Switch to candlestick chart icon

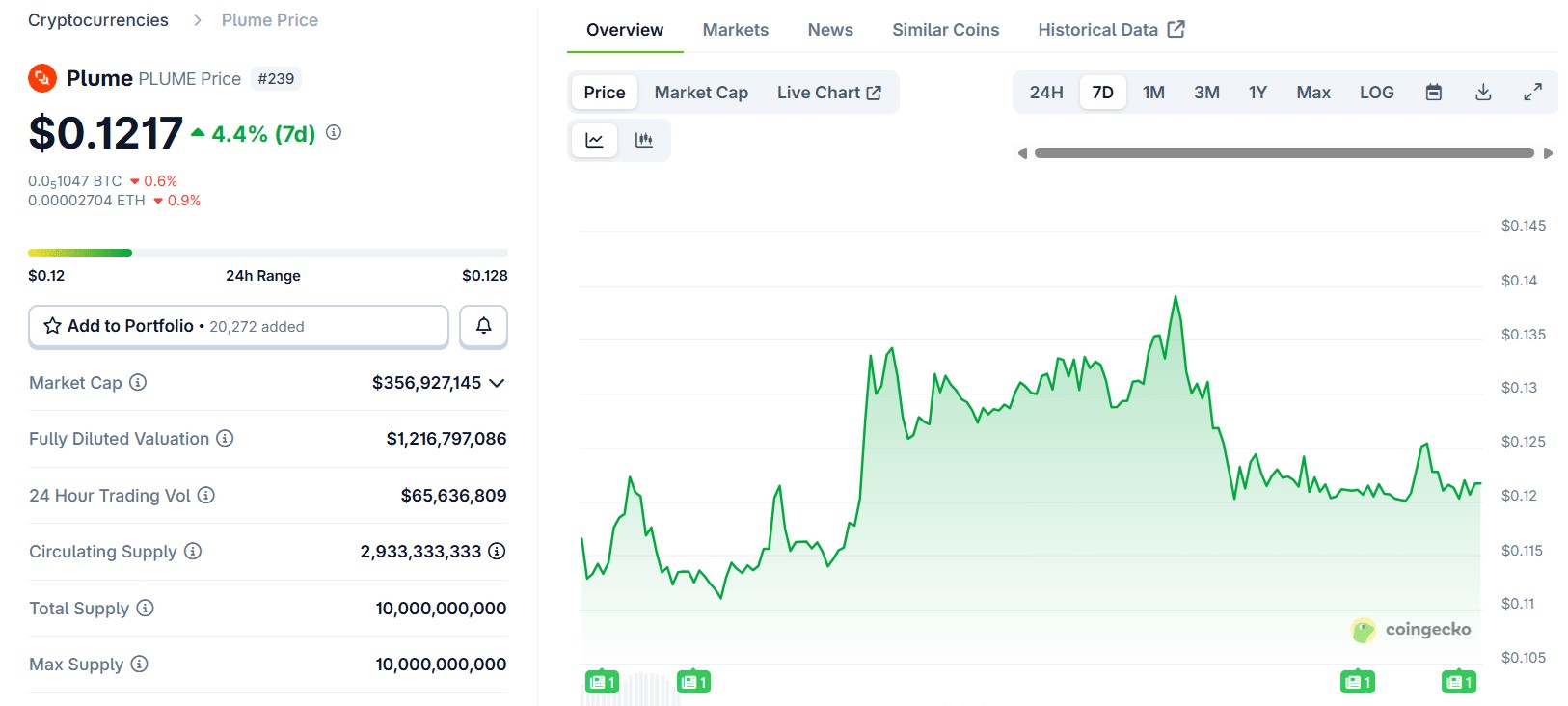(x=644, y=141)
